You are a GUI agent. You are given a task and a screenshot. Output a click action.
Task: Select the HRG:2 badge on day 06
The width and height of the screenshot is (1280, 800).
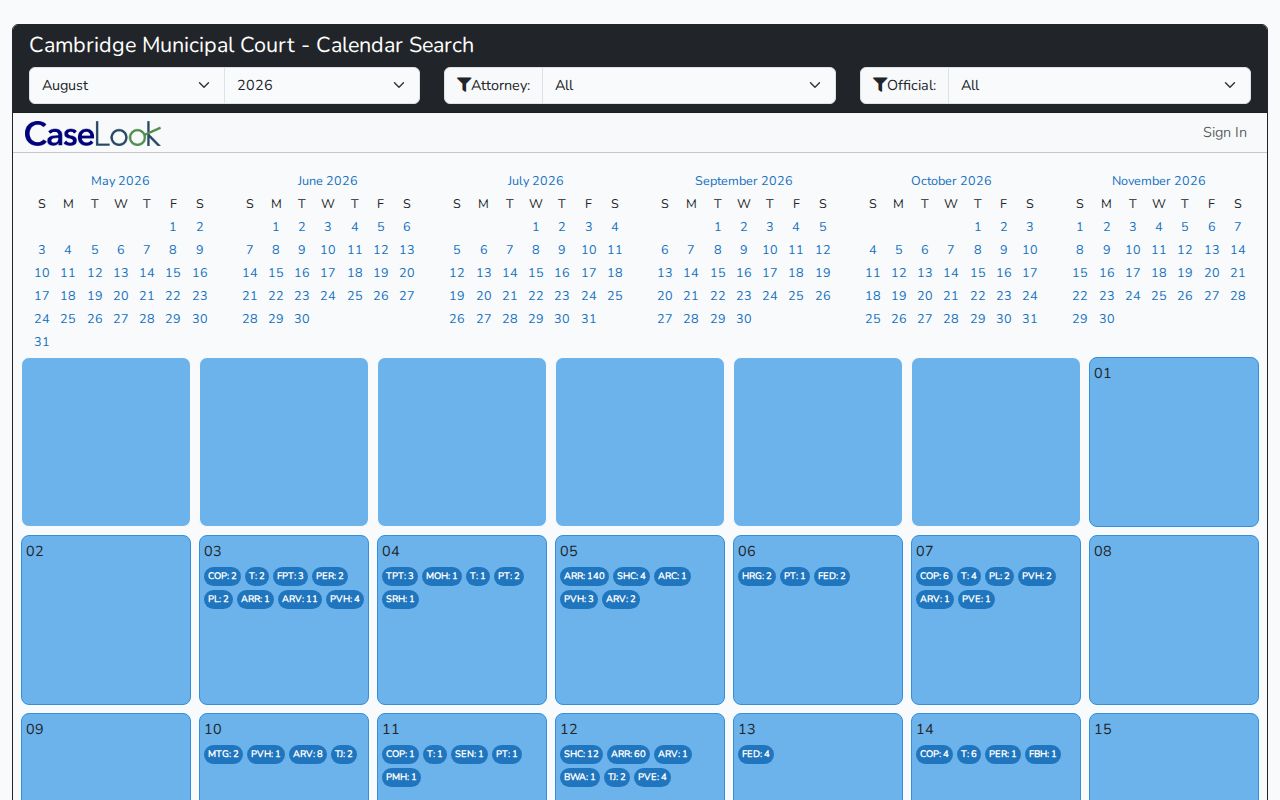(757, 576)
